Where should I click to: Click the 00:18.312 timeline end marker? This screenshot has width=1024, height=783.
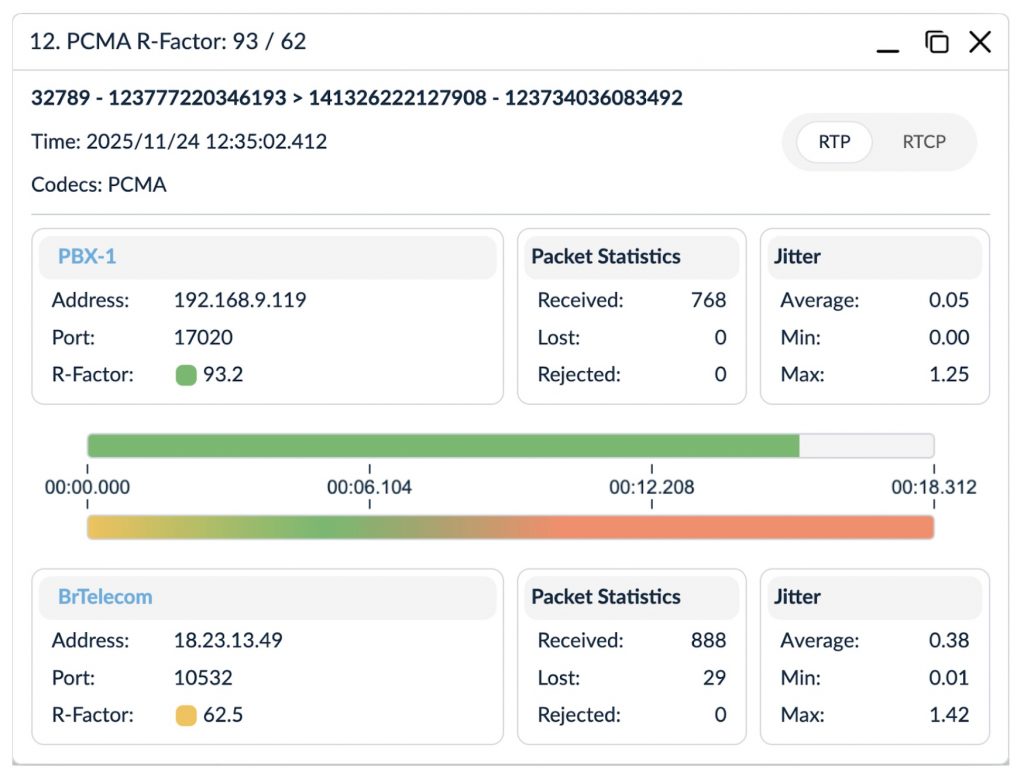[x=933, y=488]
